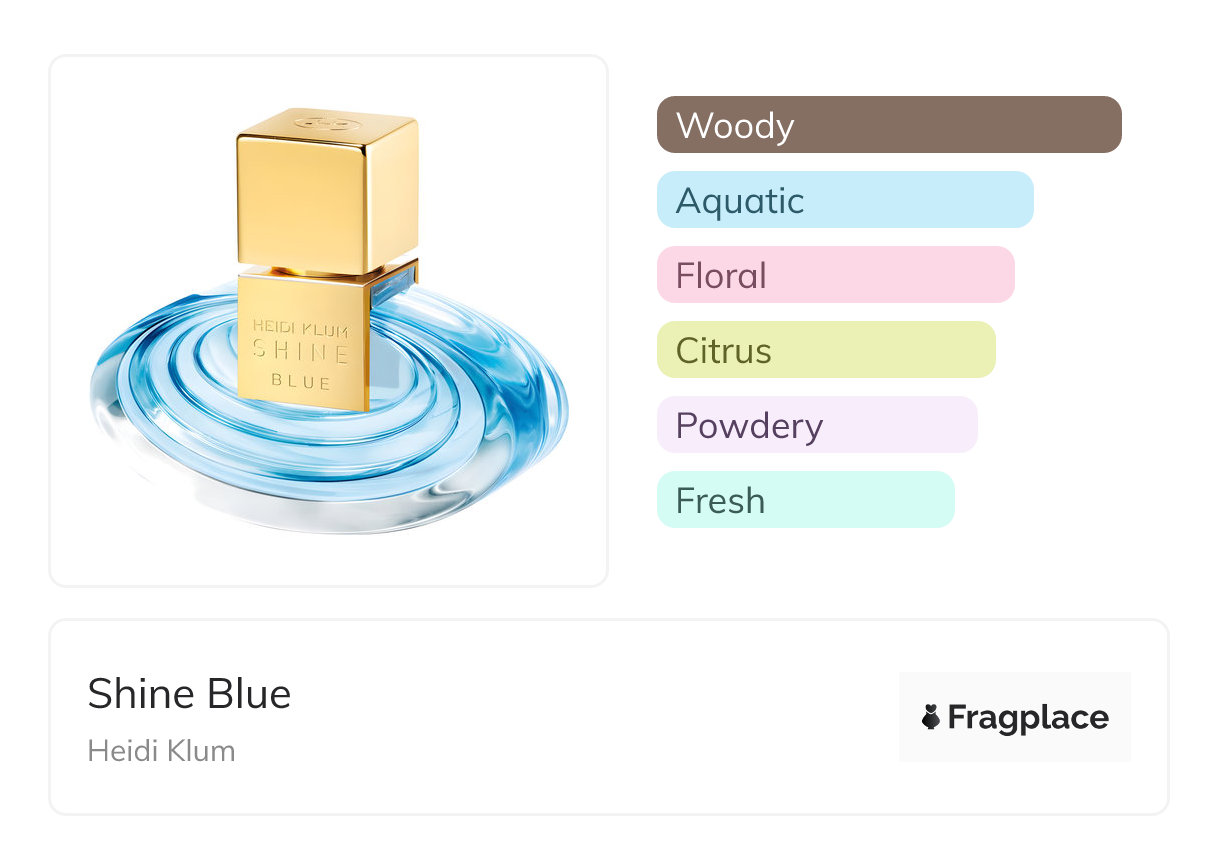Click the gold label block on the bottle

pos(302,340)
